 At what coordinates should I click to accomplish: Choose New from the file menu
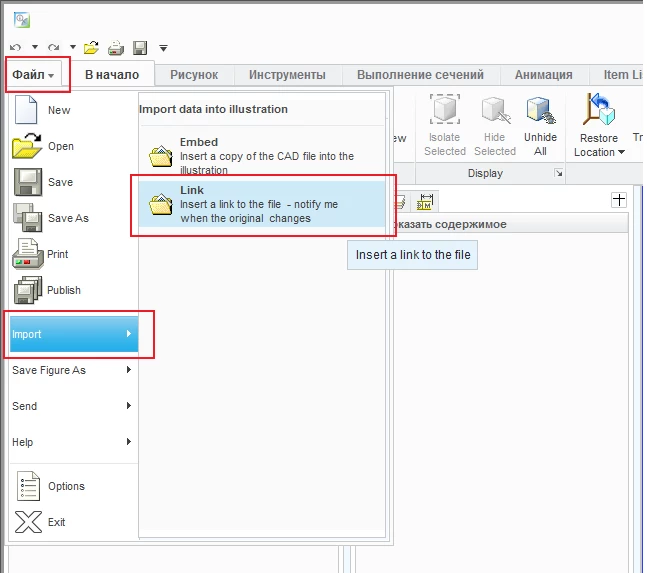click(73, 110)
